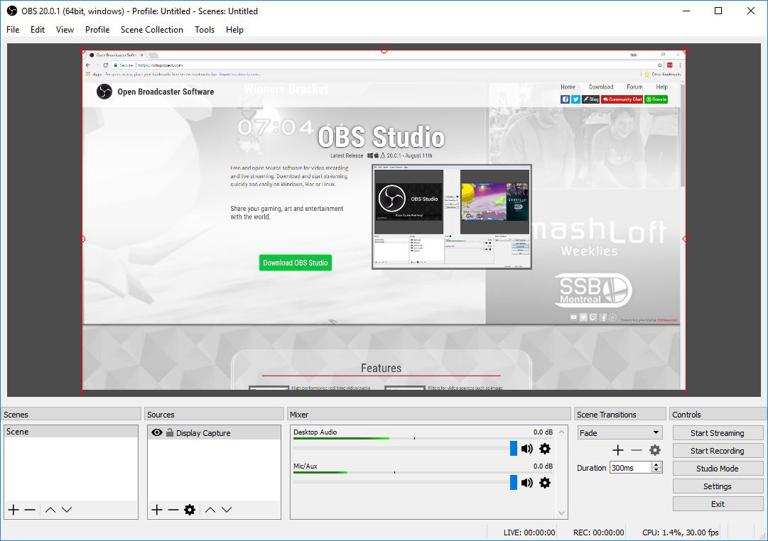768x541 pixels.
Task: Mute the Desktop Audio speaker
Action: 527,449
